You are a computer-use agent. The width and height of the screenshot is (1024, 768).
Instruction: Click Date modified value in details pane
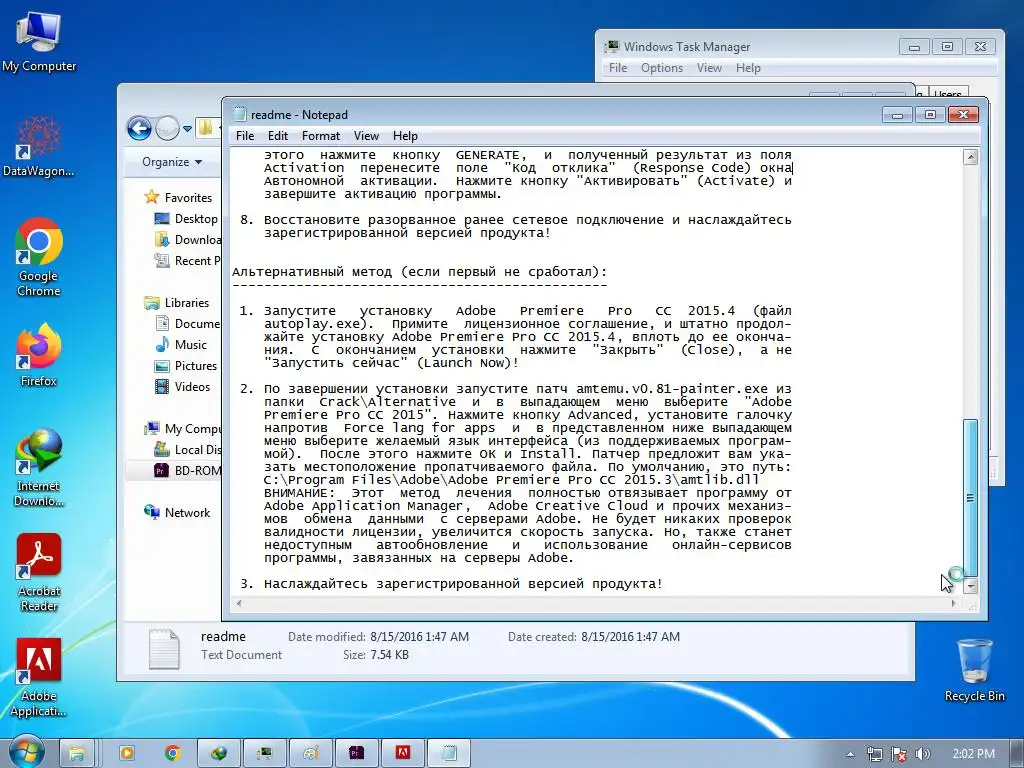(x=419, y=637)
